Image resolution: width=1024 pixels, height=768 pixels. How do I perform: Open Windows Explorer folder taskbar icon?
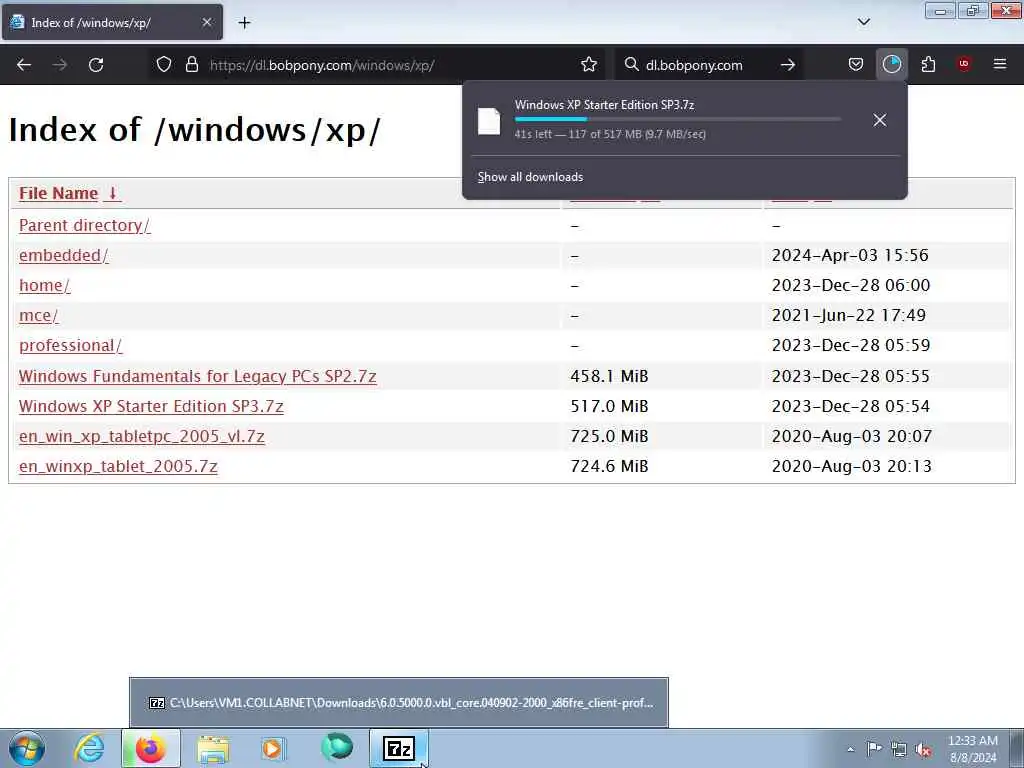coord(213,749)
